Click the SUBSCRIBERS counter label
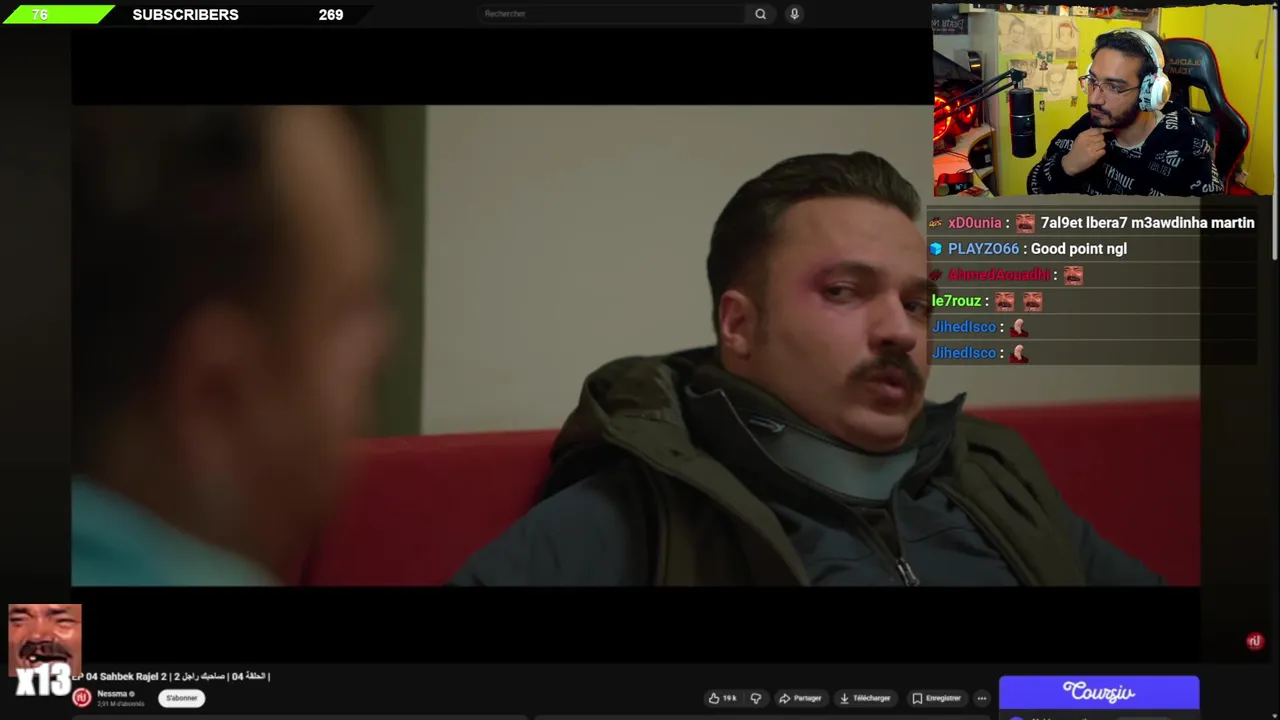This screenshot has height=720, width=1280. click(x=185, y=15)
